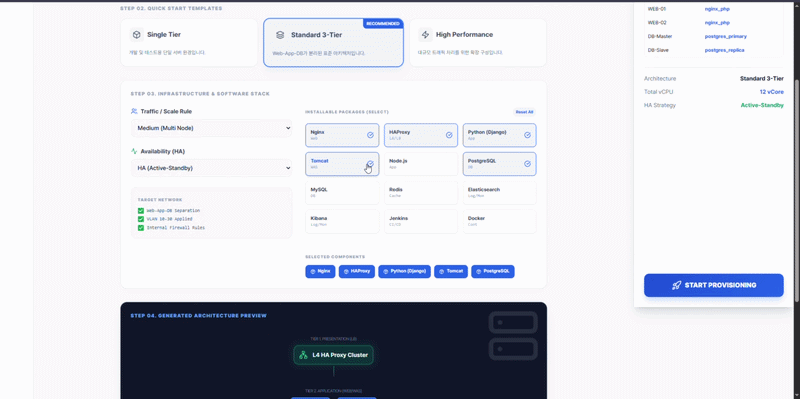
Task: Open the Medium (Multi Node) traffic dropdown
Action: (212, 128)
